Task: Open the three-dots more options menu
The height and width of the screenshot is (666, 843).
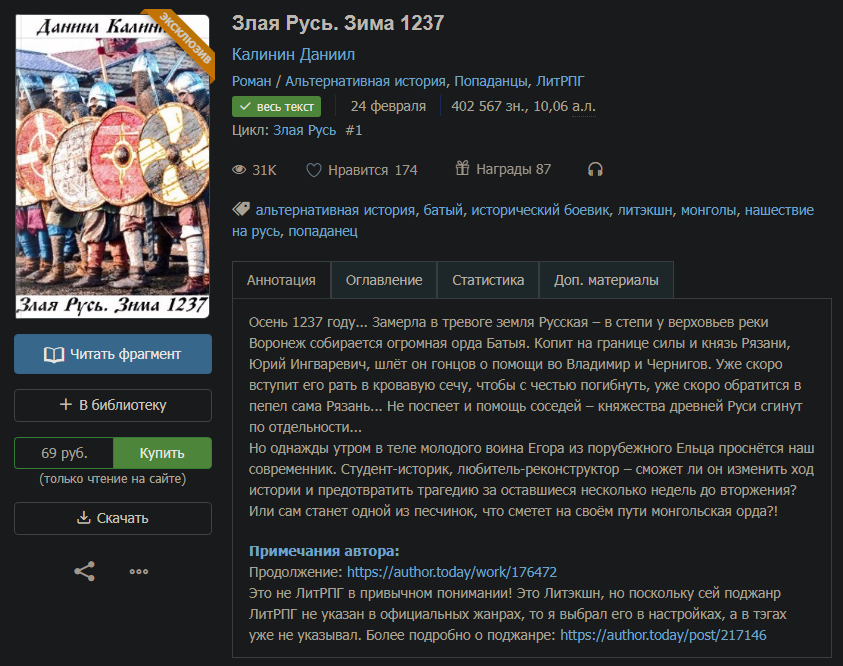Action: tap(139, 572)
